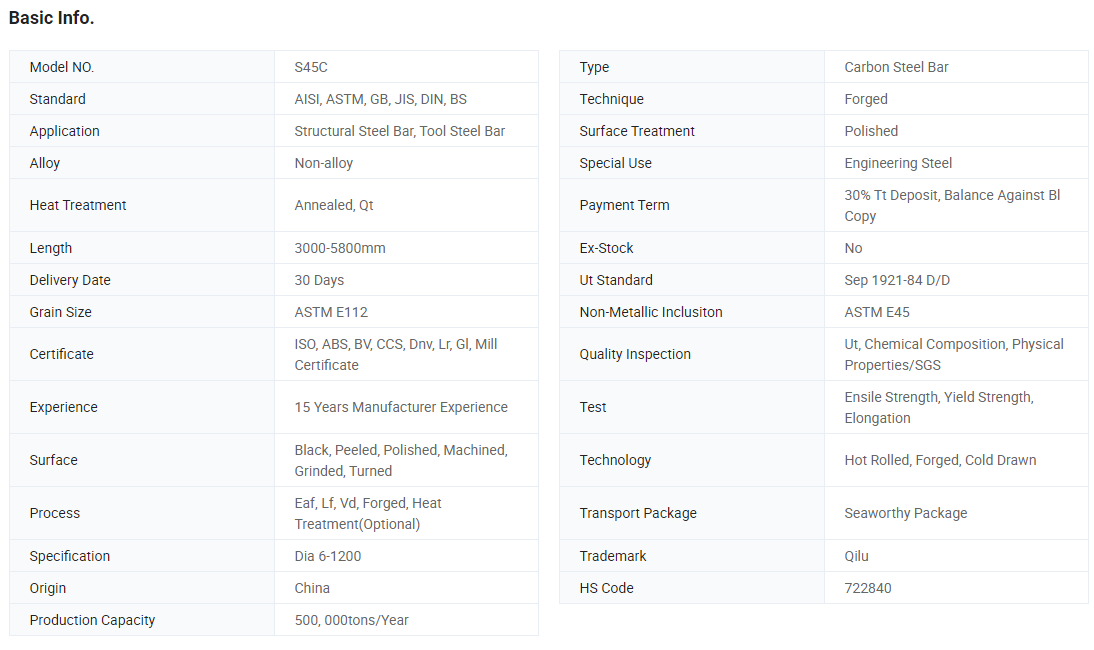Select the 3000-5800mm length value
This screenshot has width=1094, height=650.
tap(340, 248)
